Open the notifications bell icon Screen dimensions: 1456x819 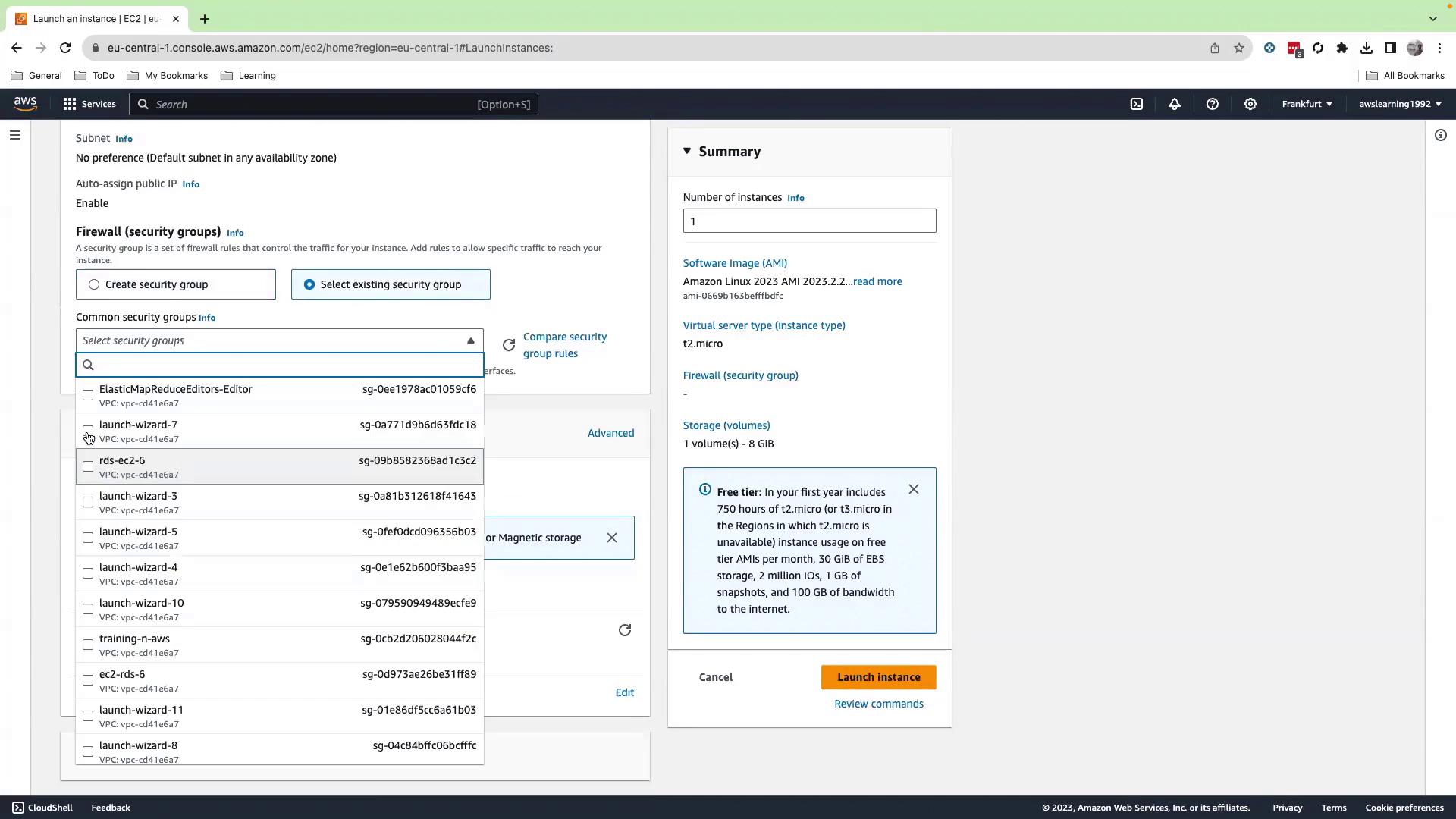coord(1174,104)
